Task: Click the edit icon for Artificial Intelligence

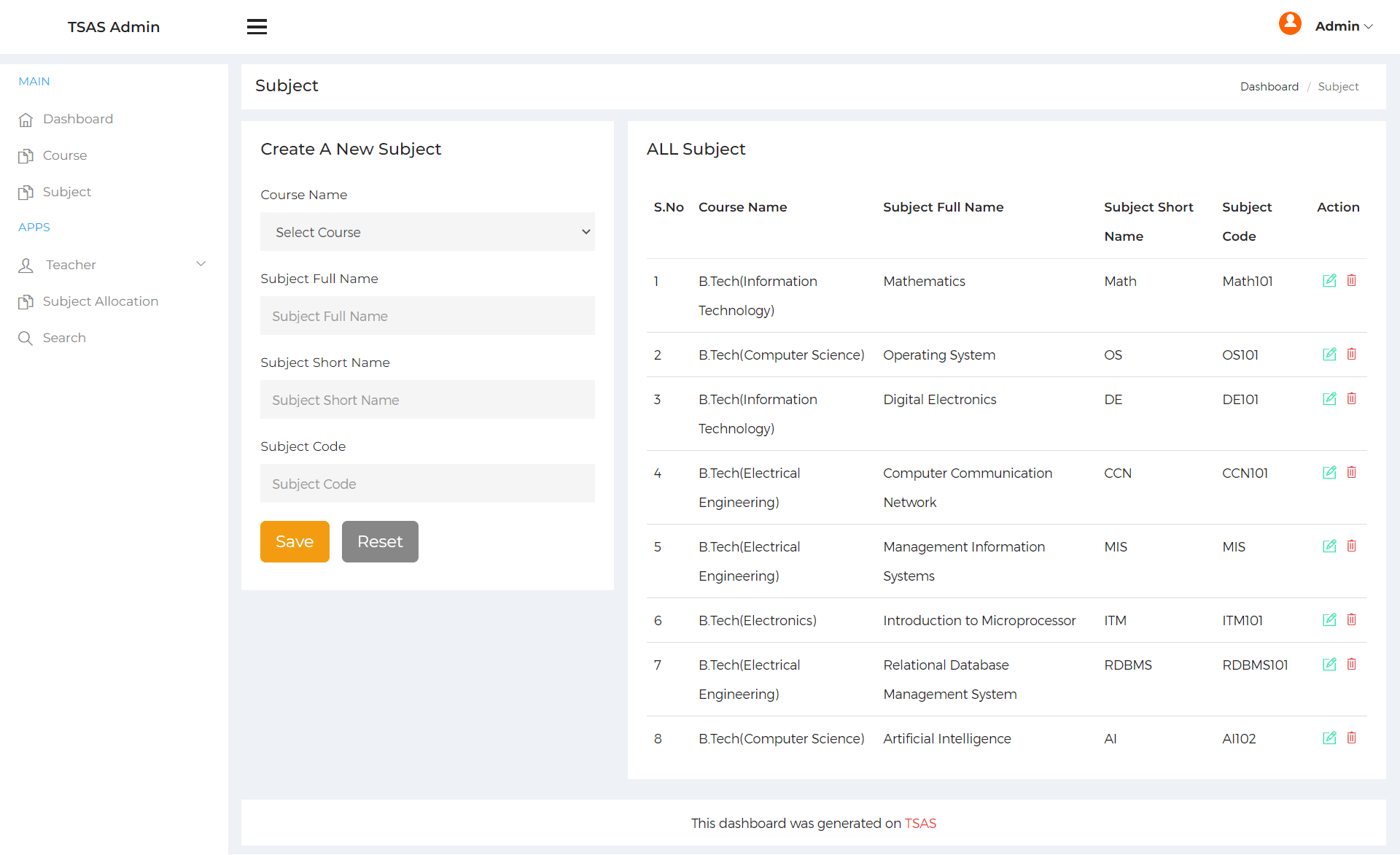Action: pos(1330,738)
